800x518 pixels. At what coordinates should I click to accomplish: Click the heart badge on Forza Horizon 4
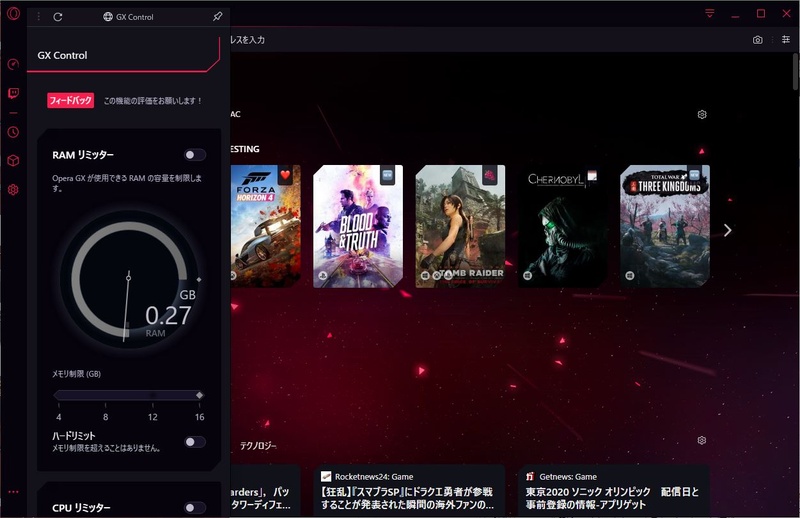(285, 175)
